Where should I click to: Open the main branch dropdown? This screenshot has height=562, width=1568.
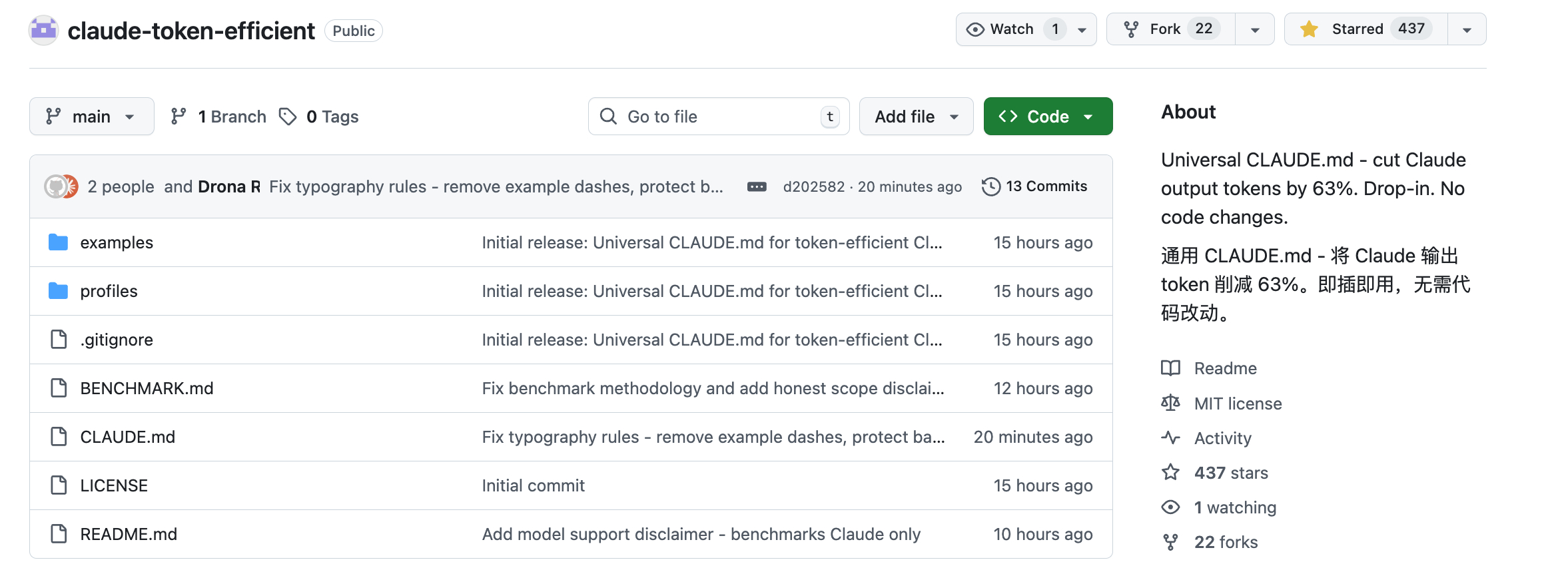point(91,117)
